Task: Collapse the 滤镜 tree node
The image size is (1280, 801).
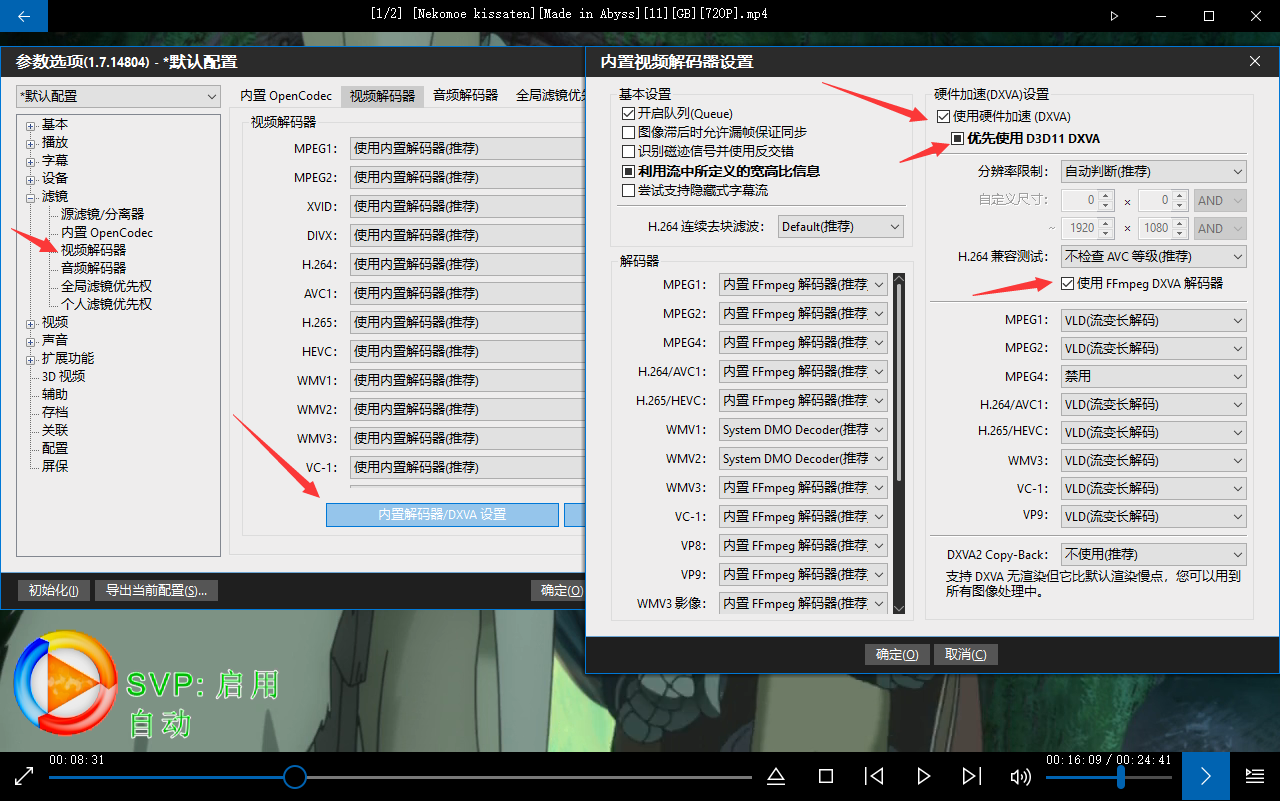Action: [31, 197]
